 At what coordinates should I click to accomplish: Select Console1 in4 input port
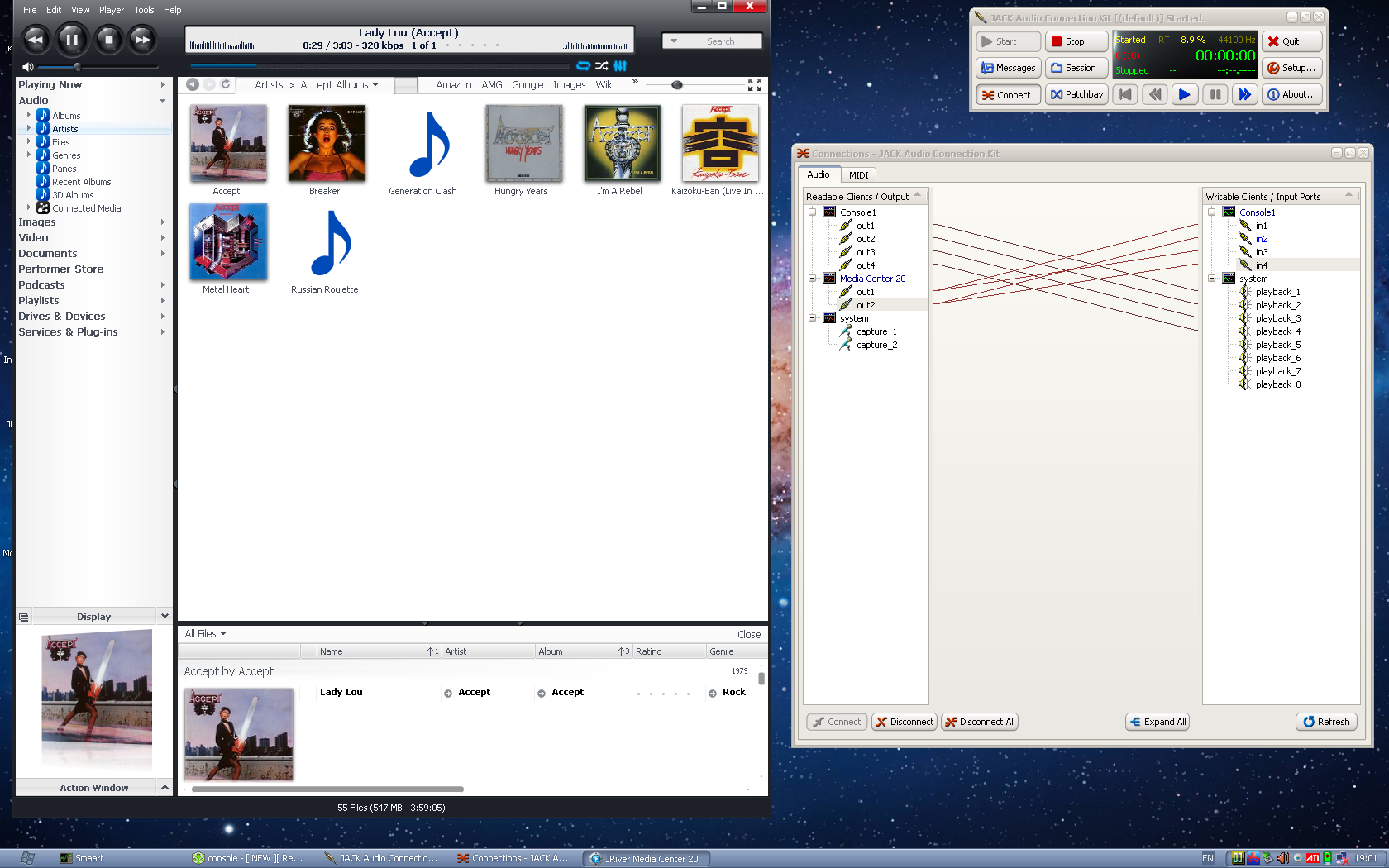click(x=1261, y=265)
